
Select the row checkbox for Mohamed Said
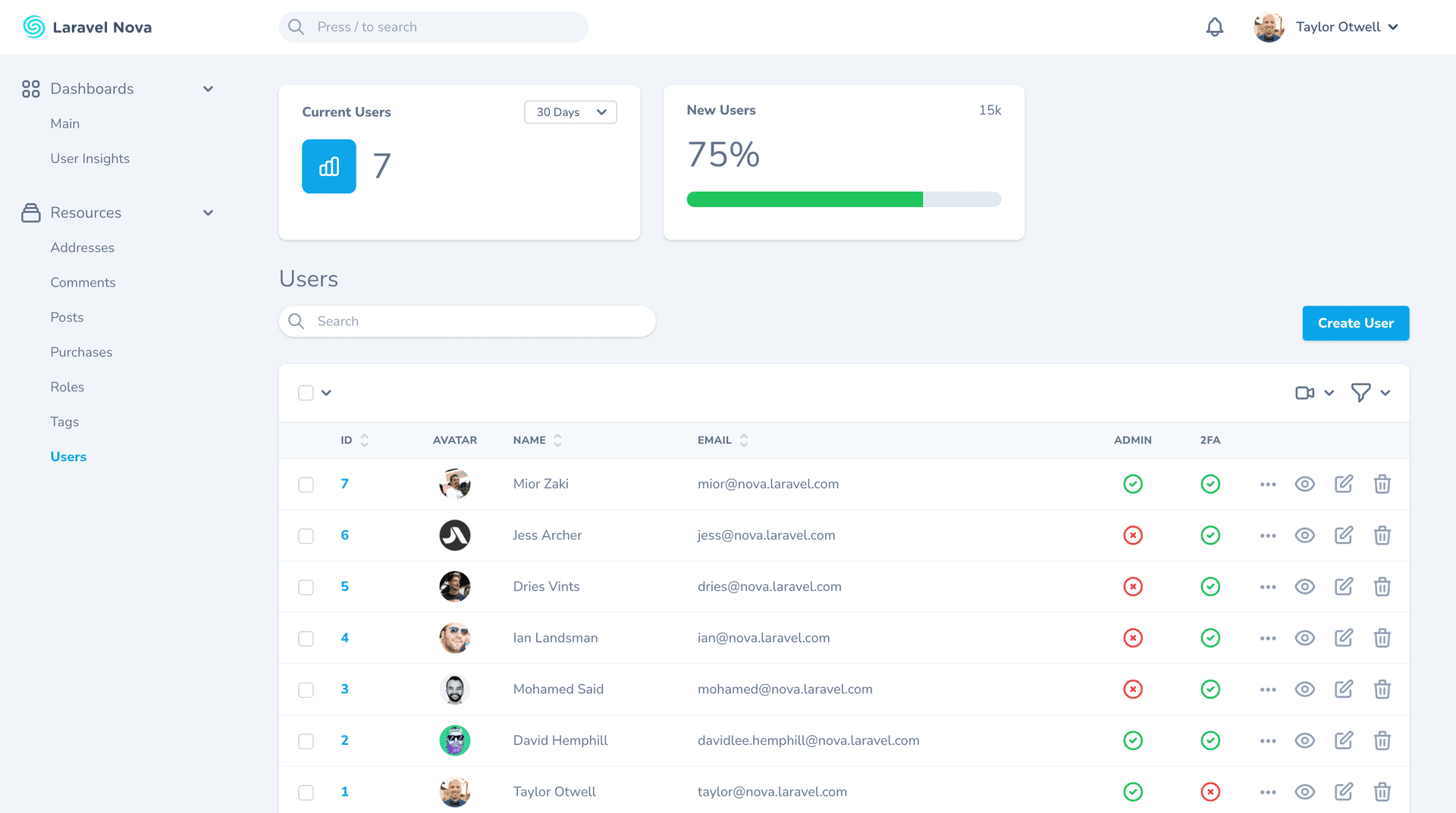(x=306, y=689)
